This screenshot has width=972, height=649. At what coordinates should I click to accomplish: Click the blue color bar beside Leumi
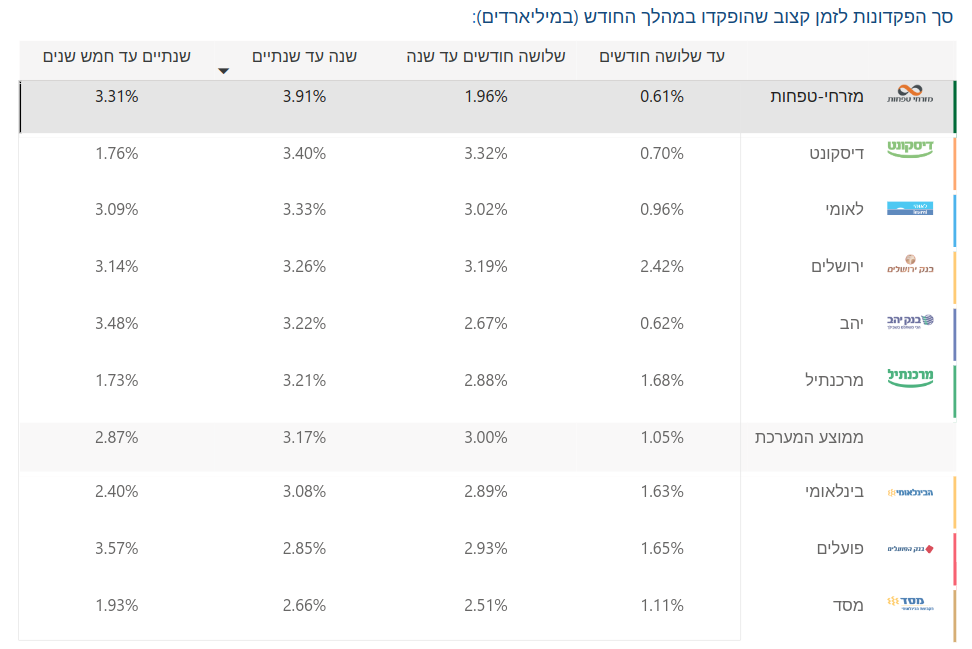coord(955,220)
